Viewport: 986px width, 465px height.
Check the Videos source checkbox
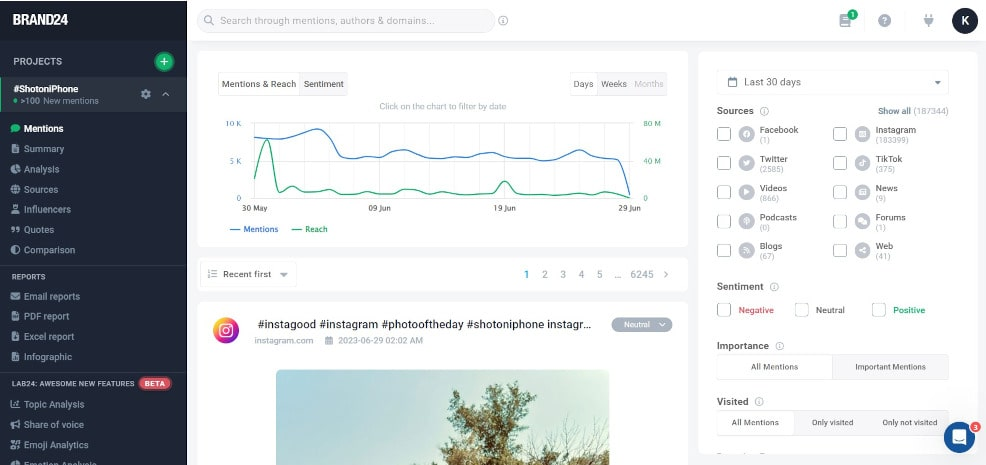pyautogui.click(x=724, y=192)
